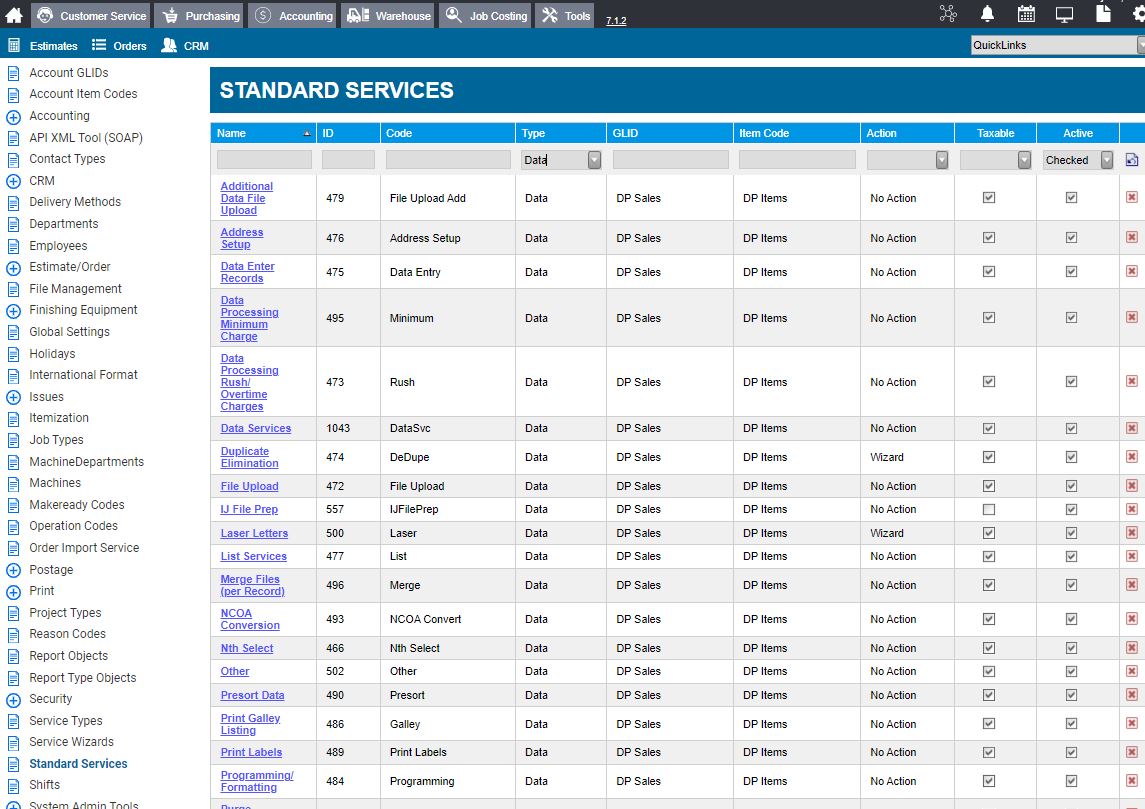Viewport: 1145px width, 809px height.
Task: Click the Machines page icon
Action: coord(13,483)
